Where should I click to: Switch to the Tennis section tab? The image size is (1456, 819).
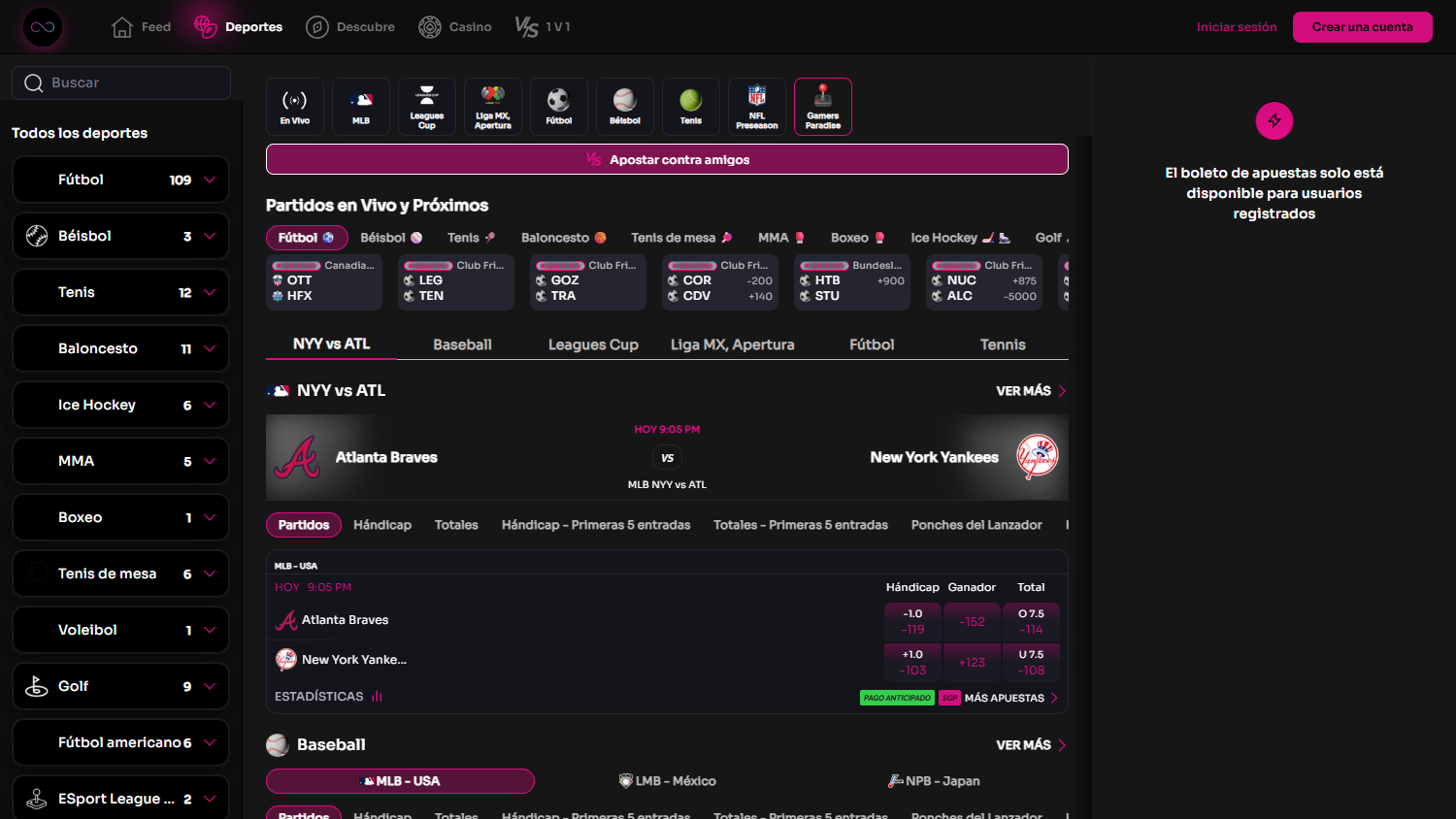pyautogui.click(x=1003, y=344)
